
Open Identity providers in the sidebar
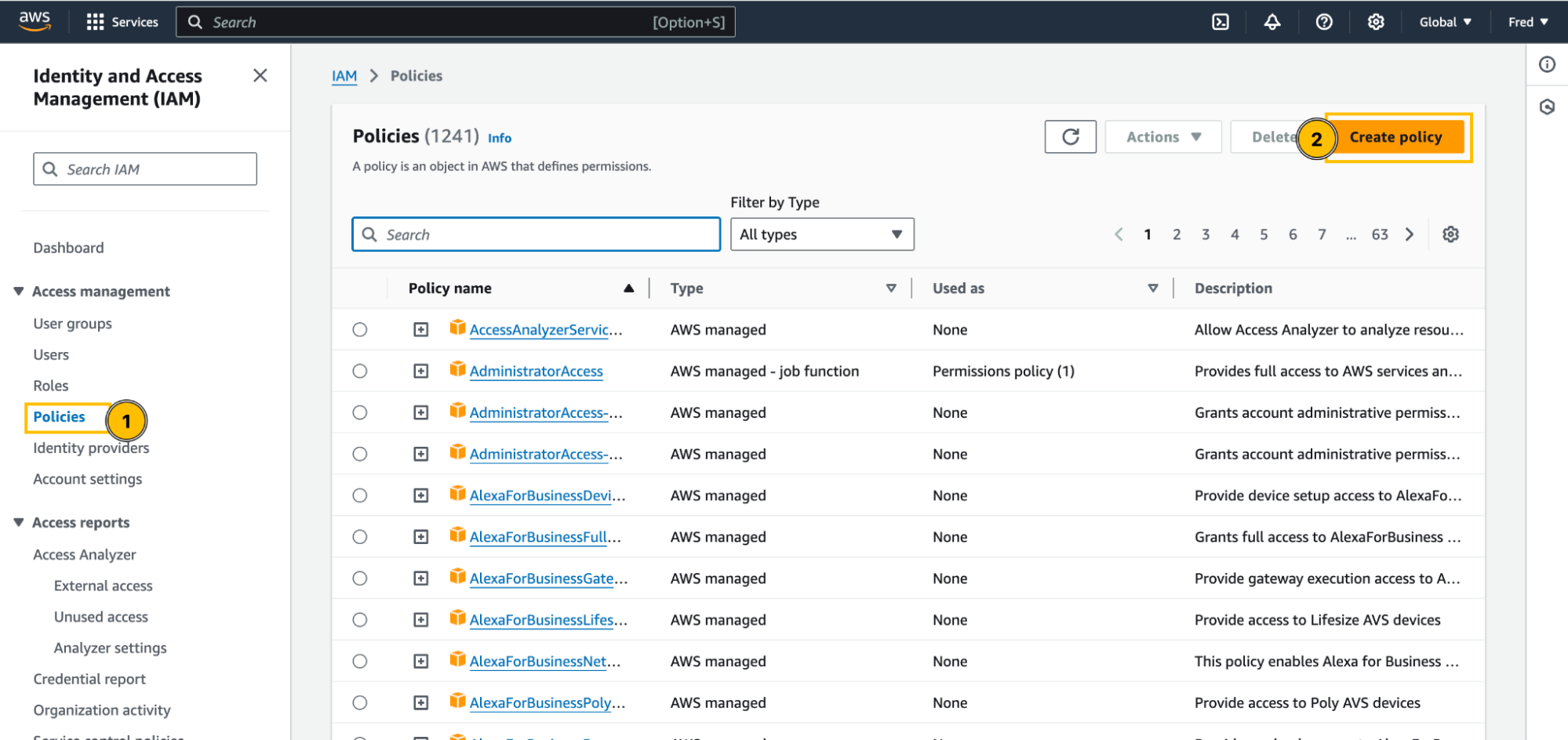point(91,448)
